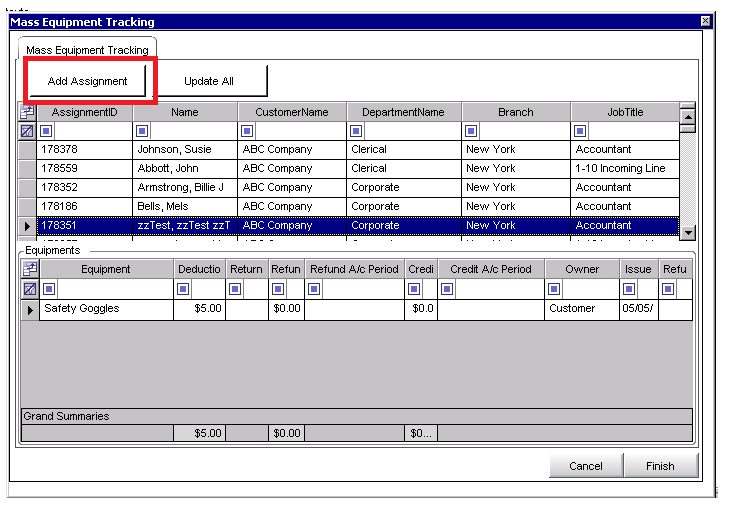Viewport: 729px width, 506px height.
Task: Open Credit A/c Period filter operator
Action: (447, 289)
